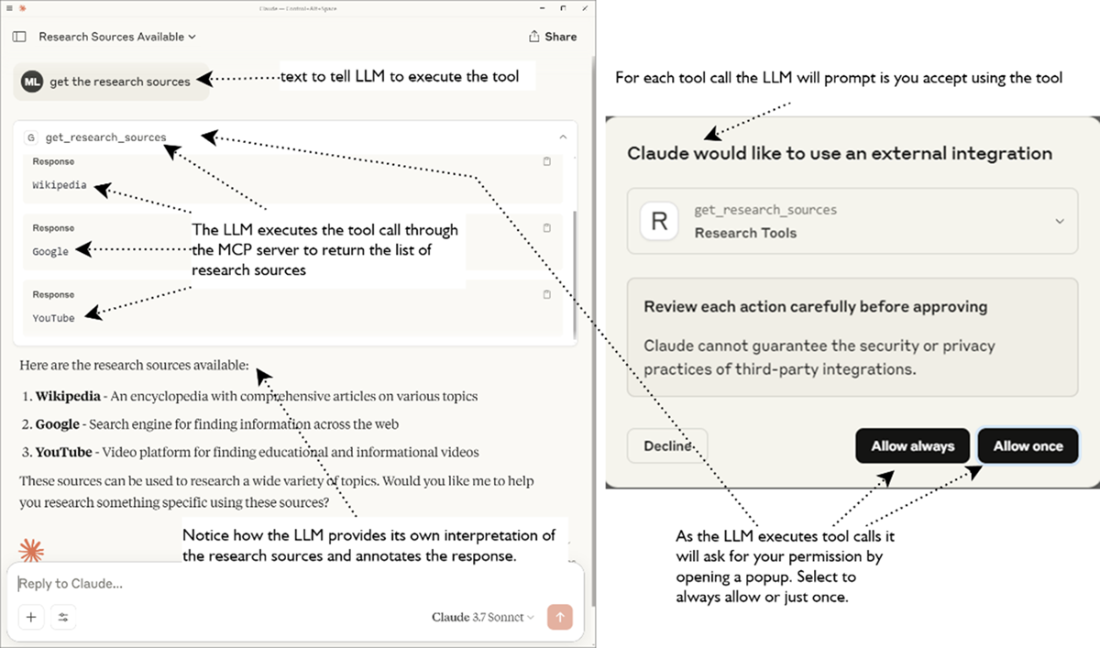The height and width of the screenshot is (648, 1100).
Task: Choose Allow always in the permission popup
Action: [x=912, y=446]
